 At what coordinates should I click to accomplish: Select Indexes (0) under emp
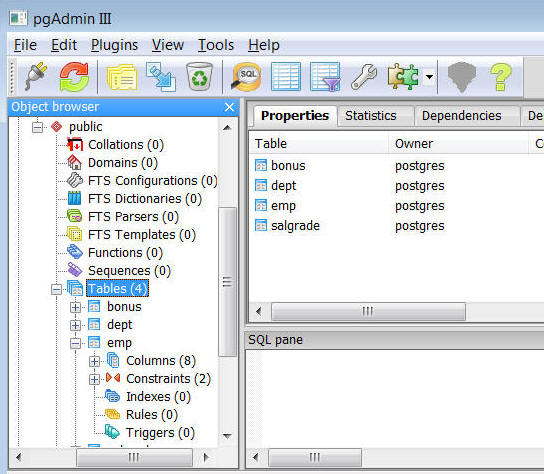(x=159, y=397)
